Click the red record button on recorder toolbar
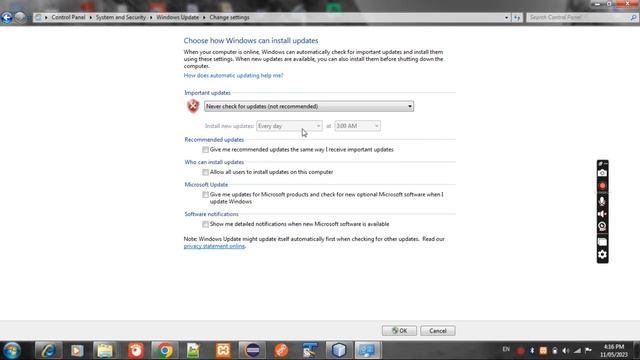This screenshot has height=360, width=640. tap(602, 186)
